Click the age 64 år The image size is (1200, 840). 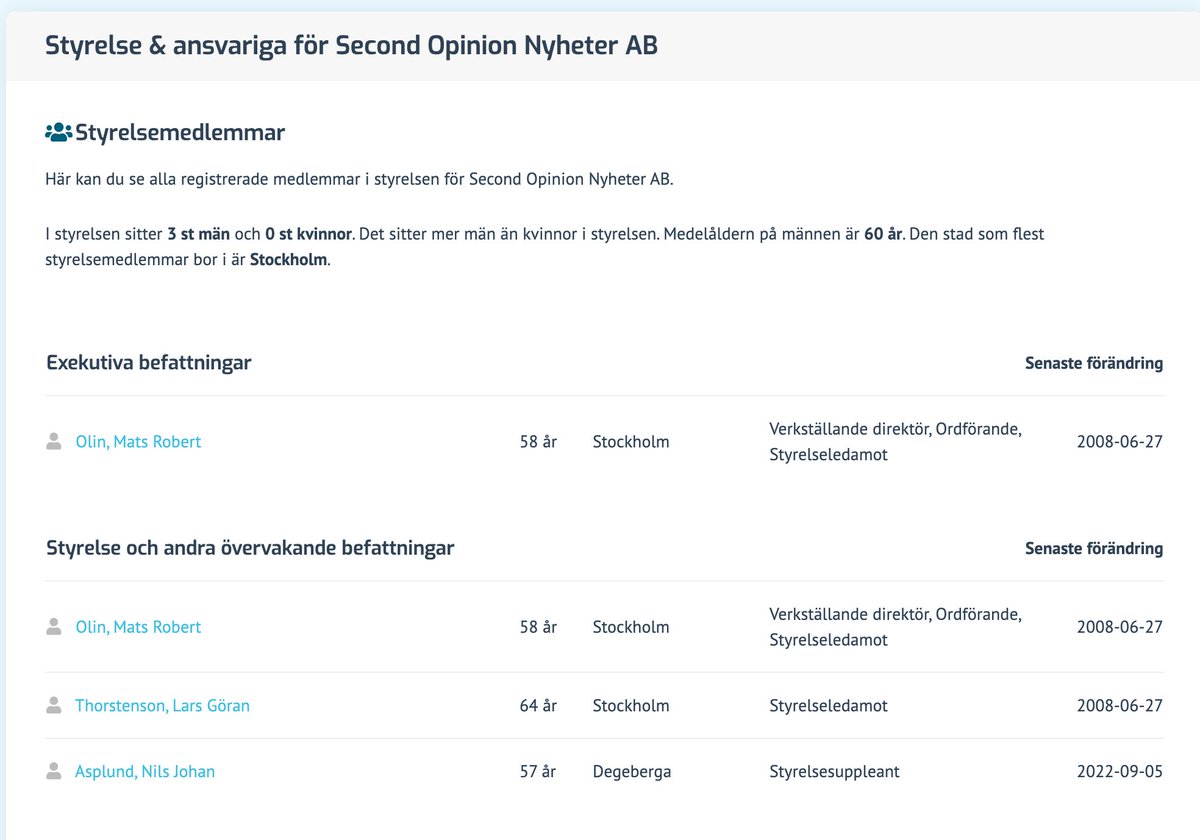click(x=538, y=706)
